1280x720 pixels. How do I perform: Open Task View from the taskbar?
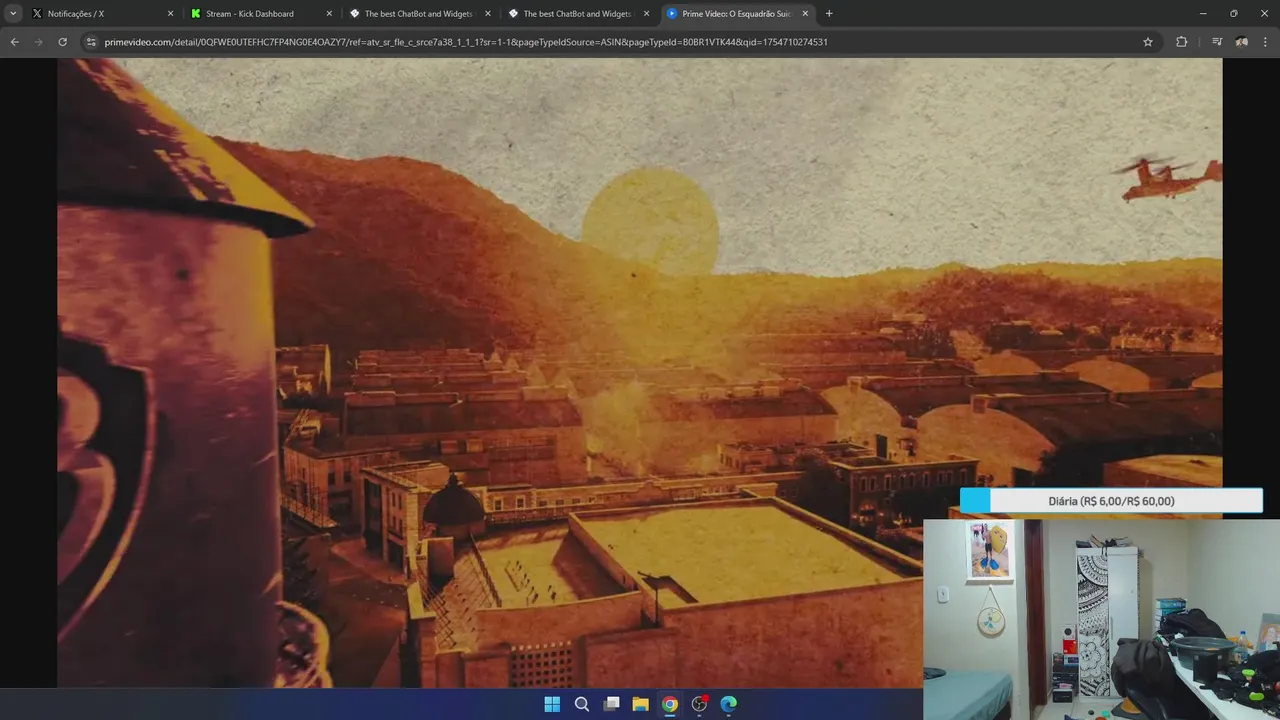pyautogui.click(x=611, y=704)
